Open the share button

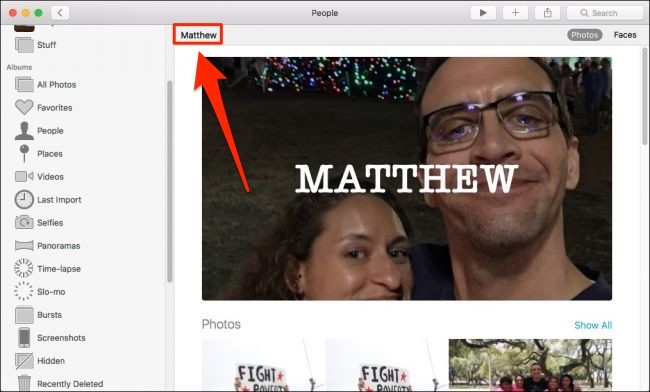point(548,12)
